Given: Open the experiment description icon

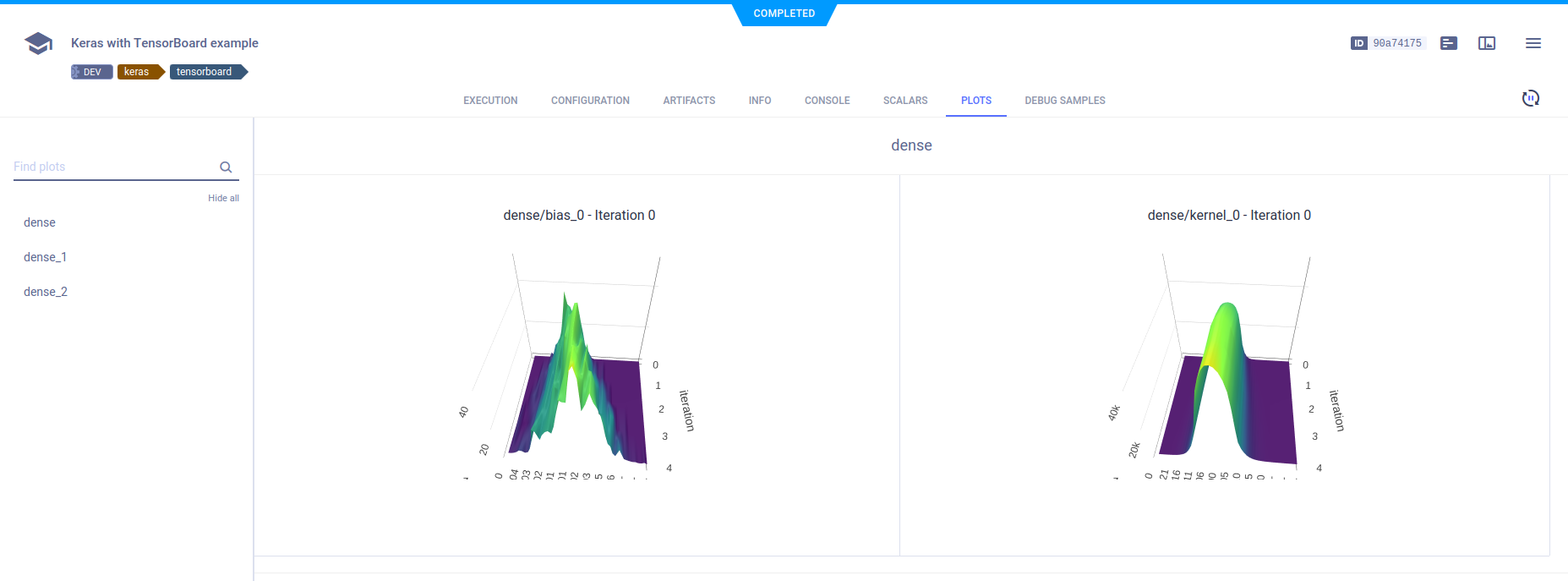Looking at the screenshot, I should point(1448,43).
